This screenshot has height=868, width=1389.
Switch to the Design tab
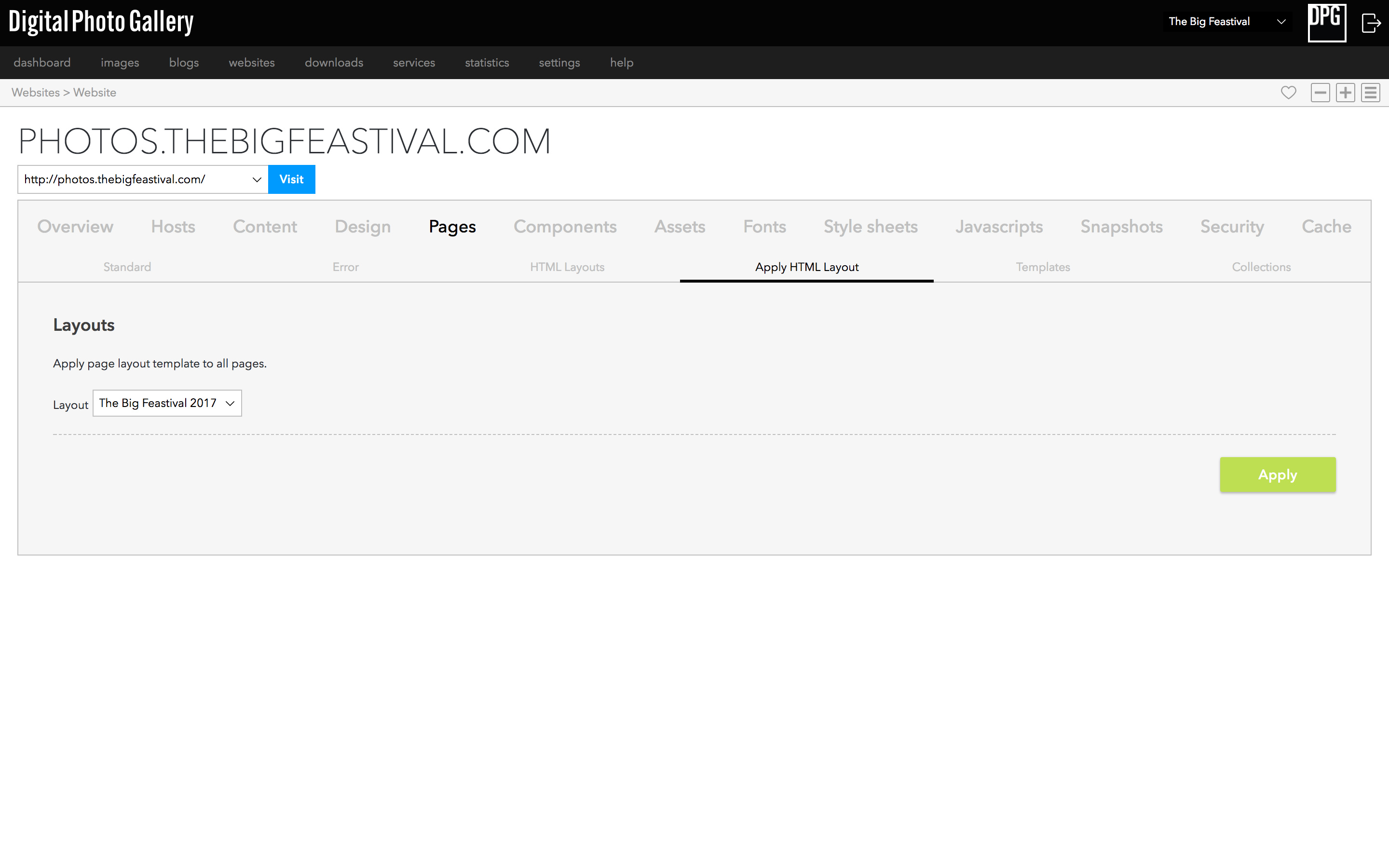pyautogui.click(x=363, y=226)
